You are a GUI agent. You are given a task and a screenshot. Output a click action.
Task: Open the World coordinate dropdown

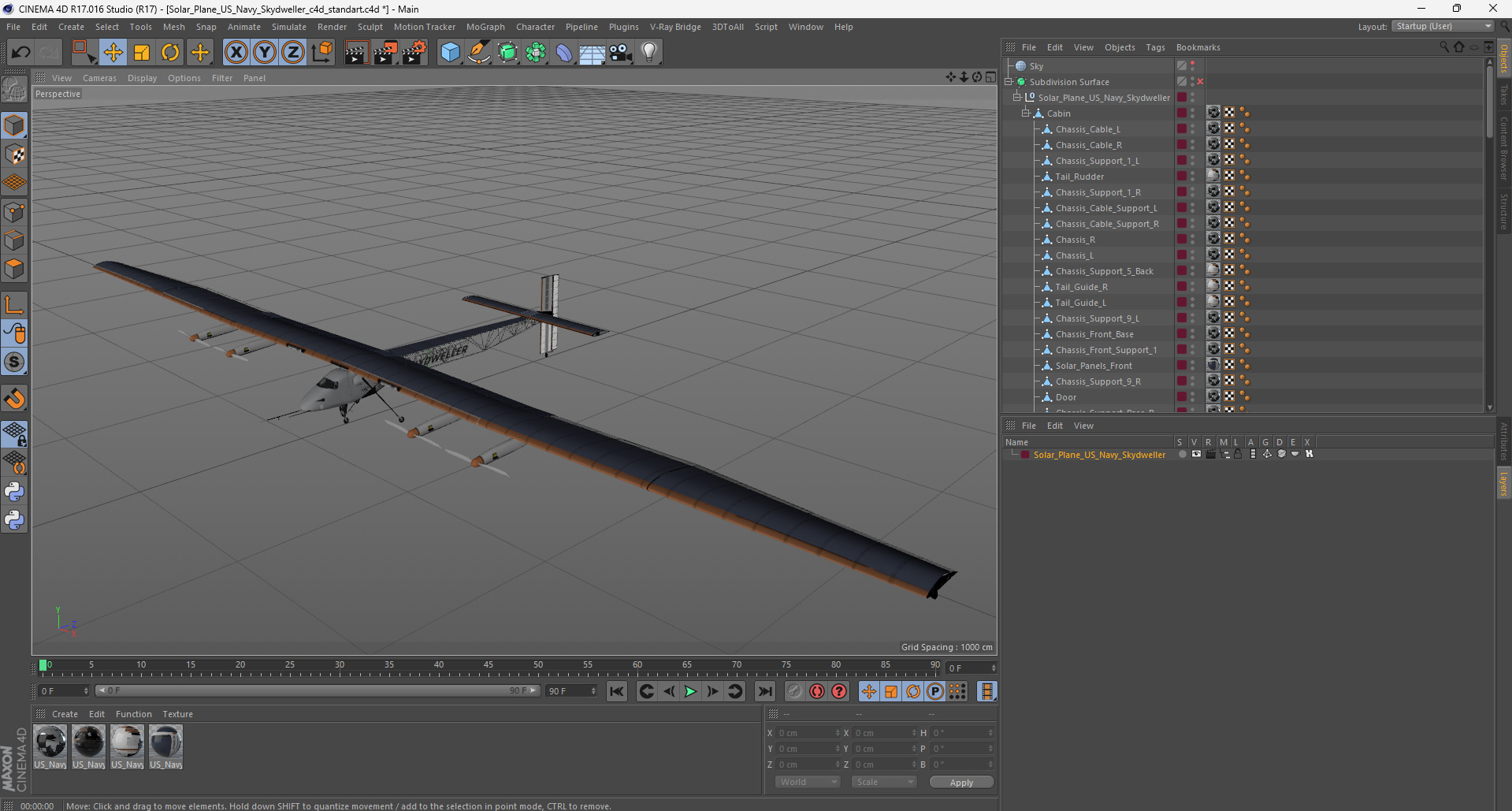tap(808, 782)
